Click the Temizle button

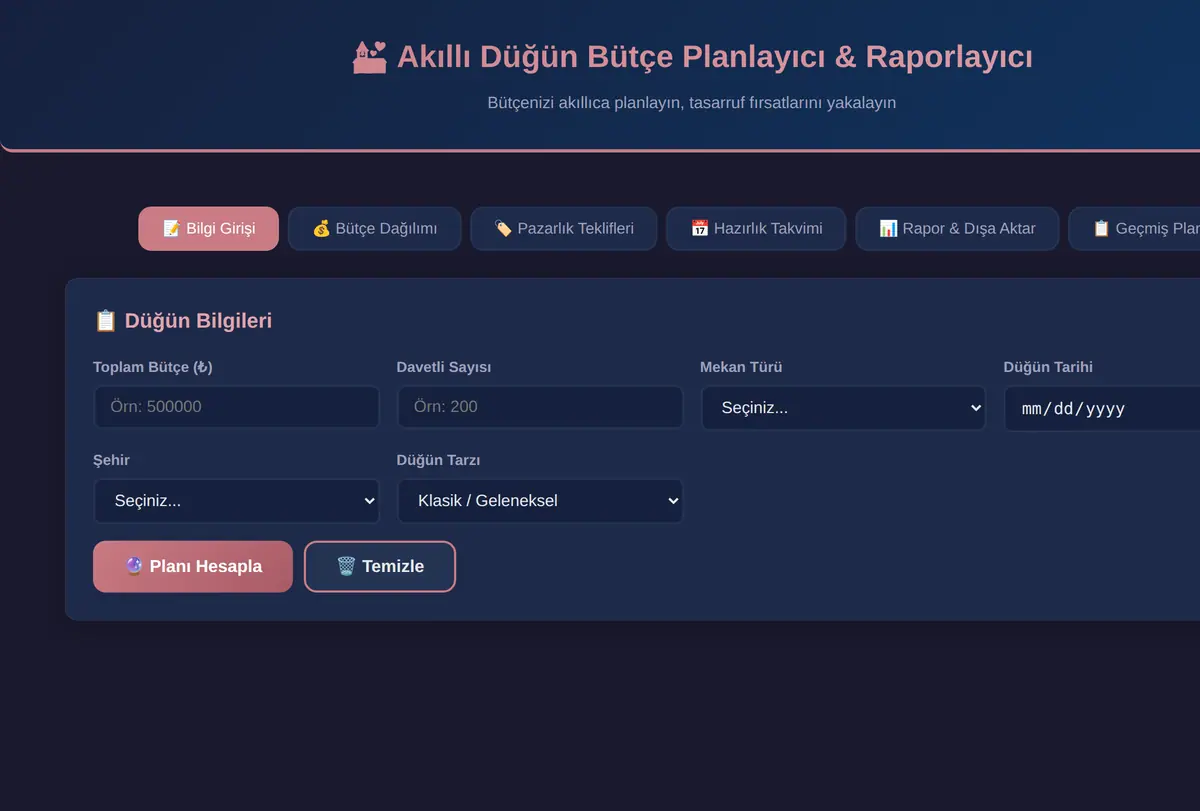(380, 566)
